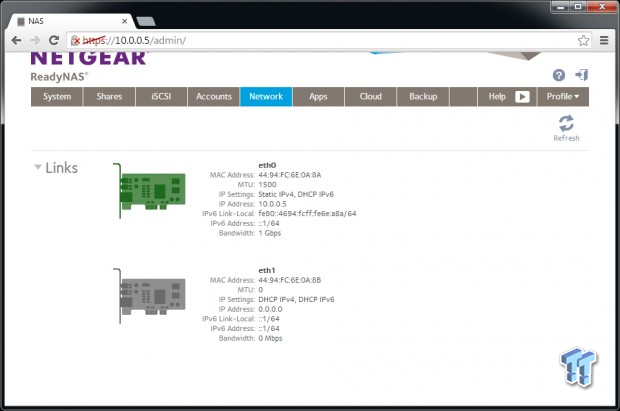
Task: Click the browser forward arrow
Action: click(35, 40)
